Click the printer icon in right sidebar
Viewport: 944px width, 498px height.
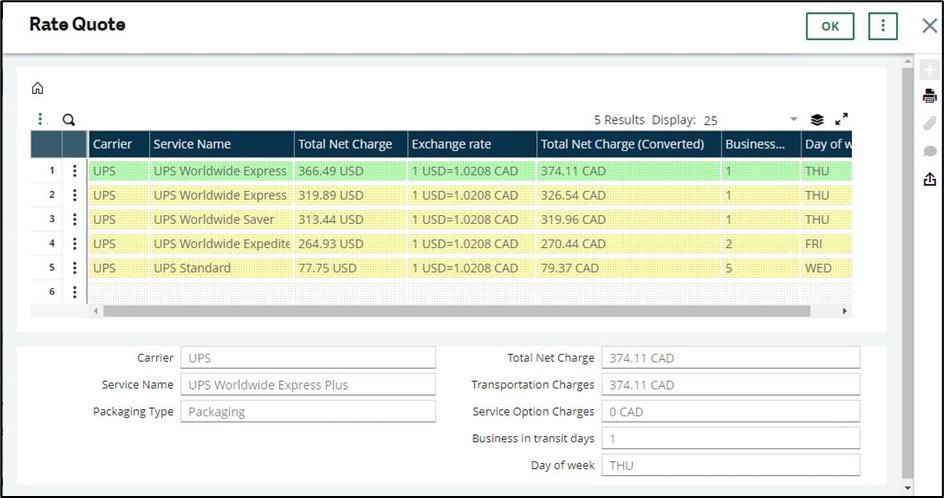coord(930,95)
